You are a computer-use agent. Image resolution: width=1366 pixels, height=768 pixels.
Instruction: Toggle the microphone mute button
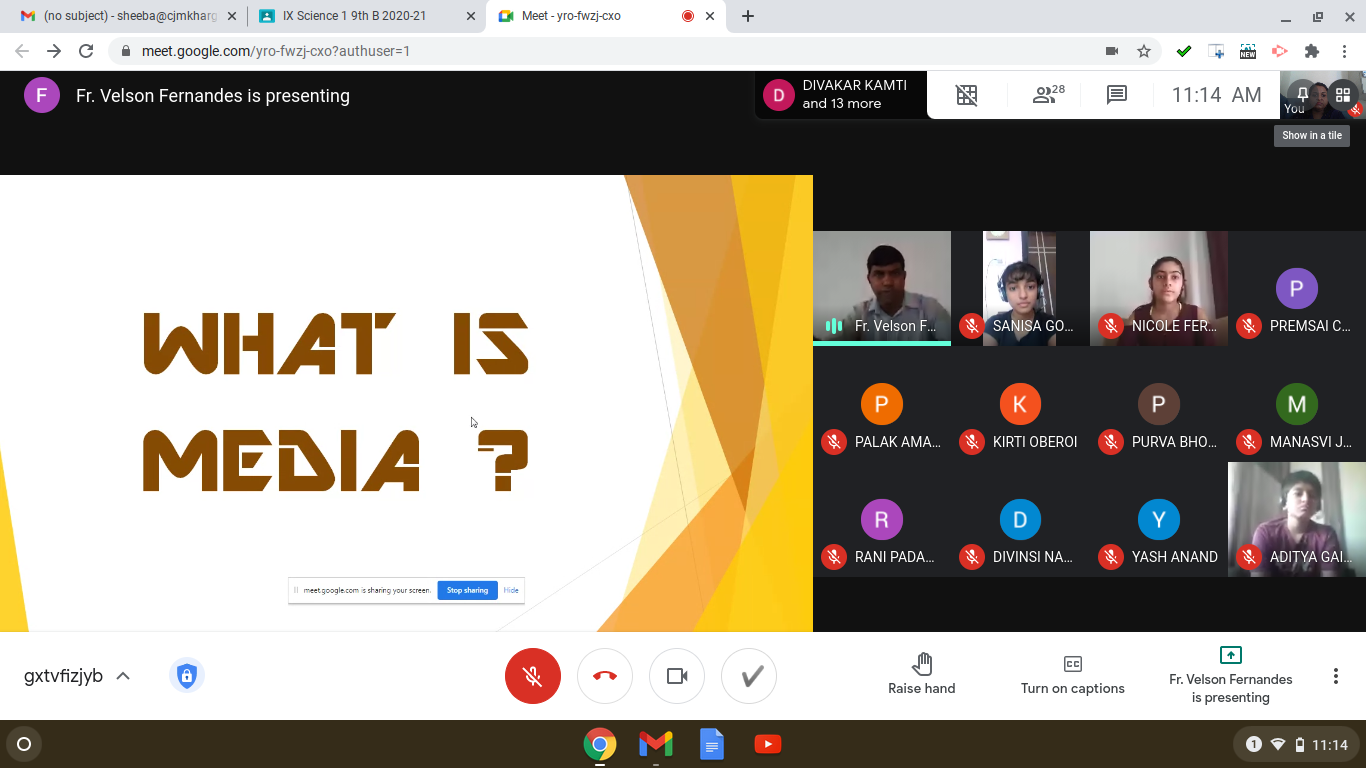coord(532,676)
